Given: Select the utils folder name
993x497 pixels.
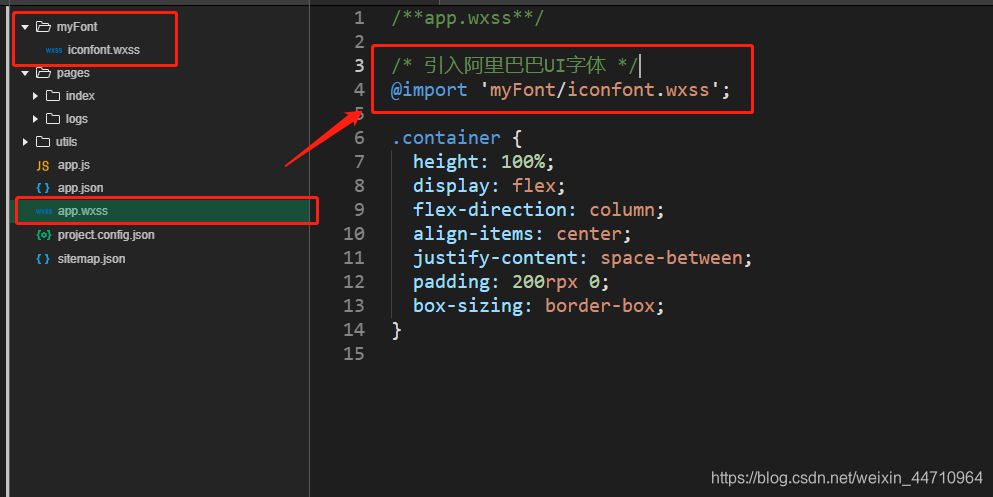Looking at the screenshot, I should (x=66, y=142).
